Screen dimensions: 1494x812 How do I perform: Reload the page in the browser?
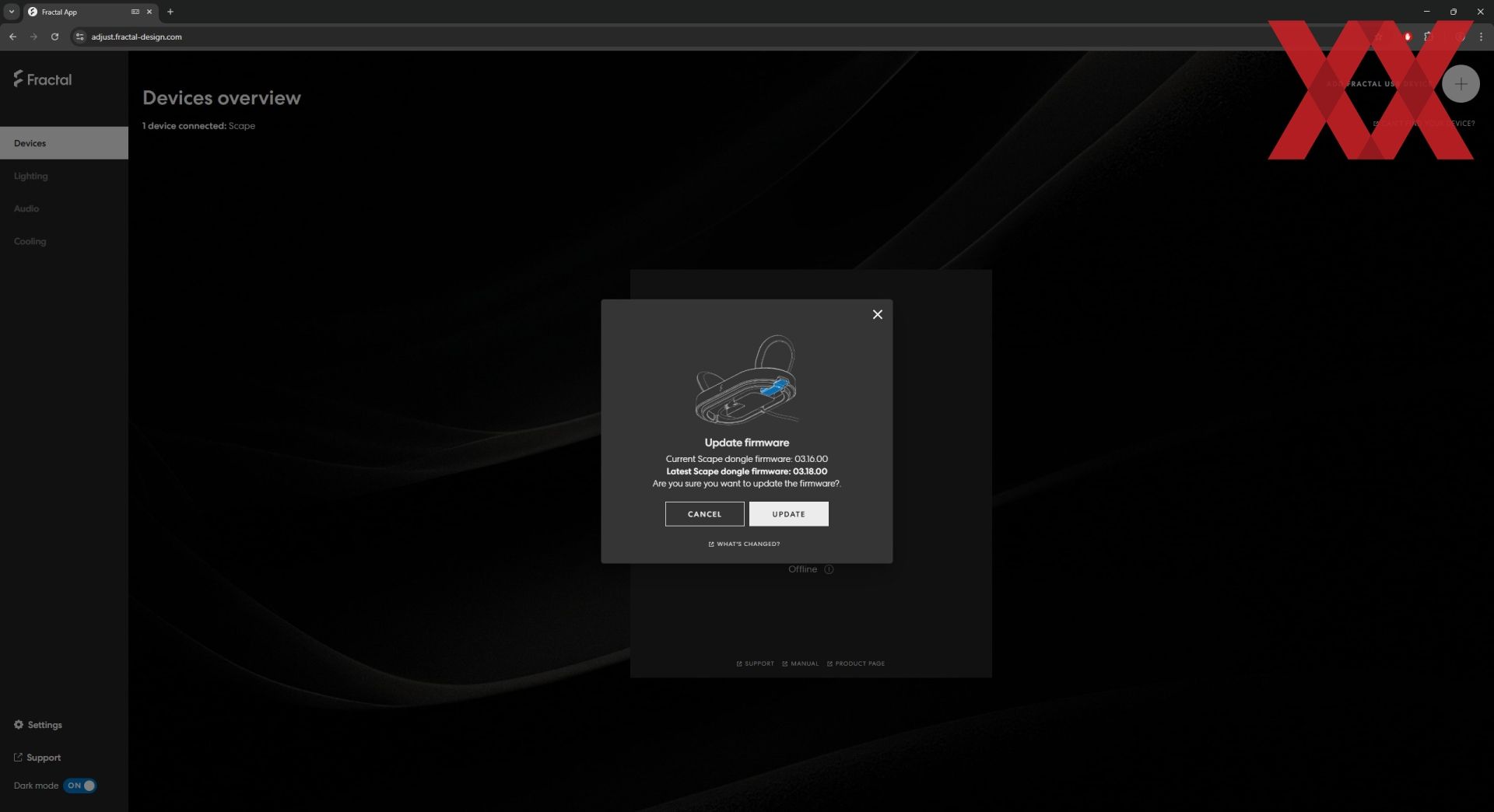point(54,37)
